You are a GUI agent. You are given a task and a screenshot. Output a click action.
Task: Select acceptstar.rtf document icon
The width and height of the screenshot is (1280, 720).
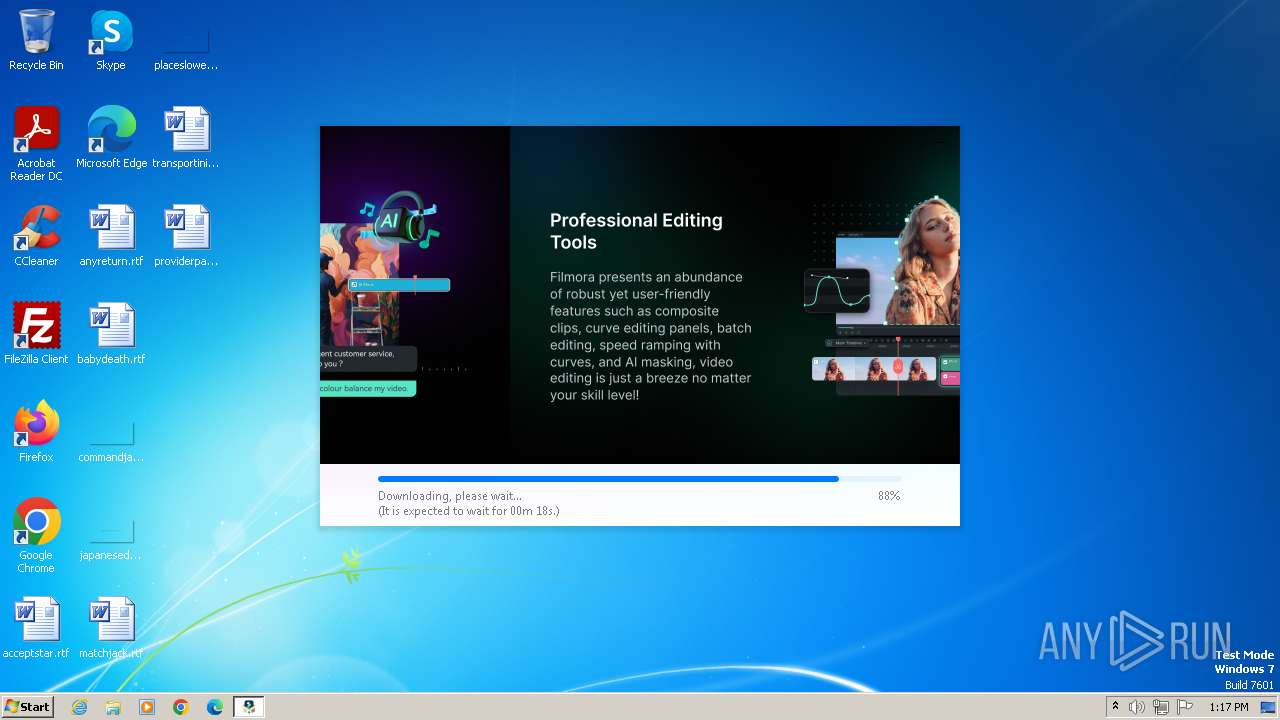point(36,628)
